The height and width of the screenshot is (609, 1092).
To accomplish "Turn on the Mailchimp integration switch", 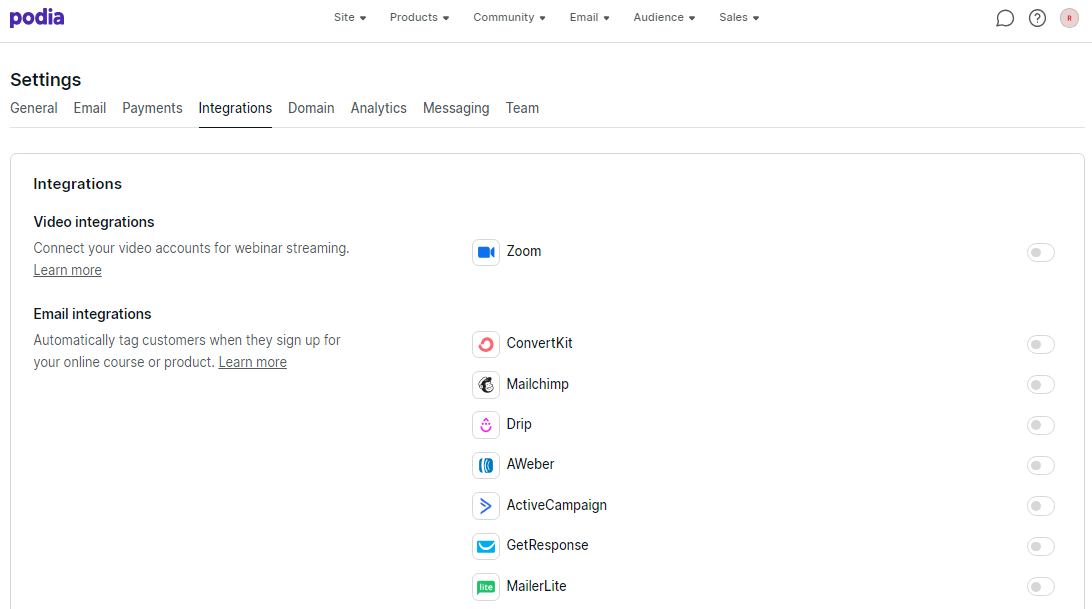I will (1040, 384).
